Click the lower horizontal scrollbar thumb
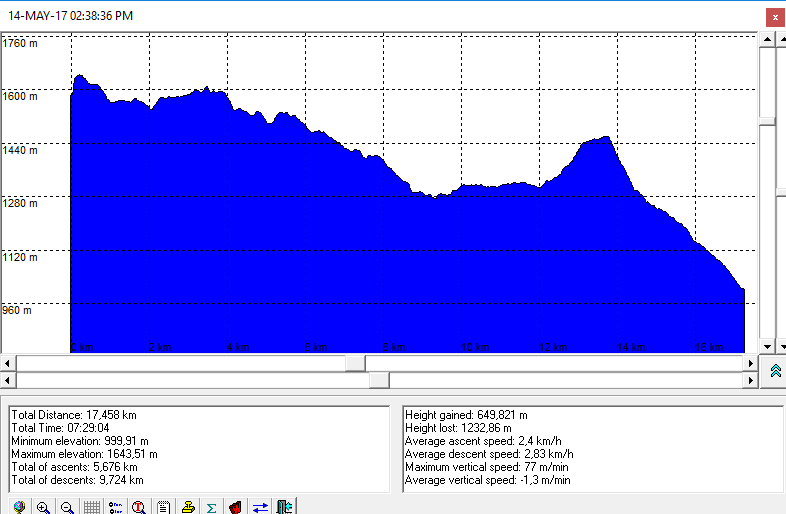 tap(379, 380)
